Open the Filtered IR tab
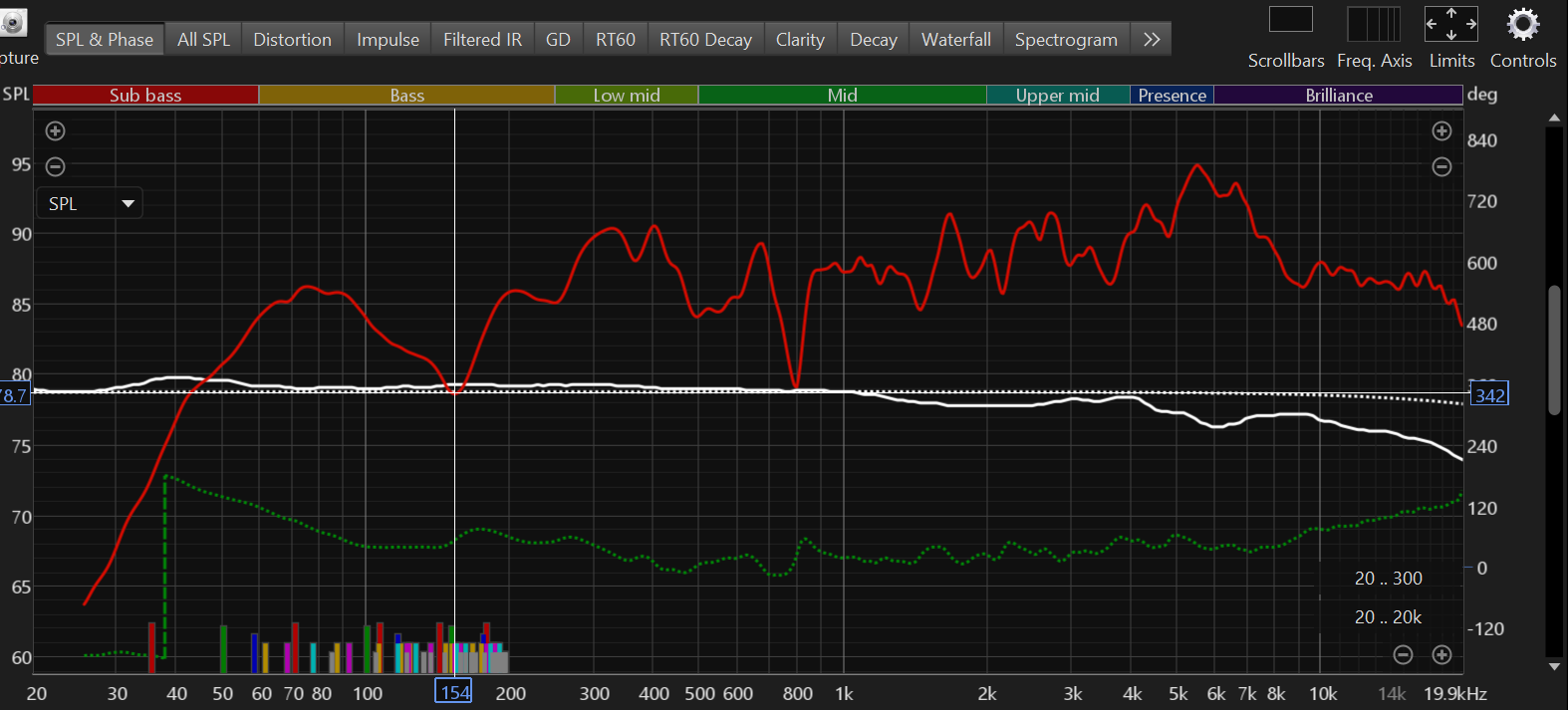1568x710 pixels. click(482, 40)
